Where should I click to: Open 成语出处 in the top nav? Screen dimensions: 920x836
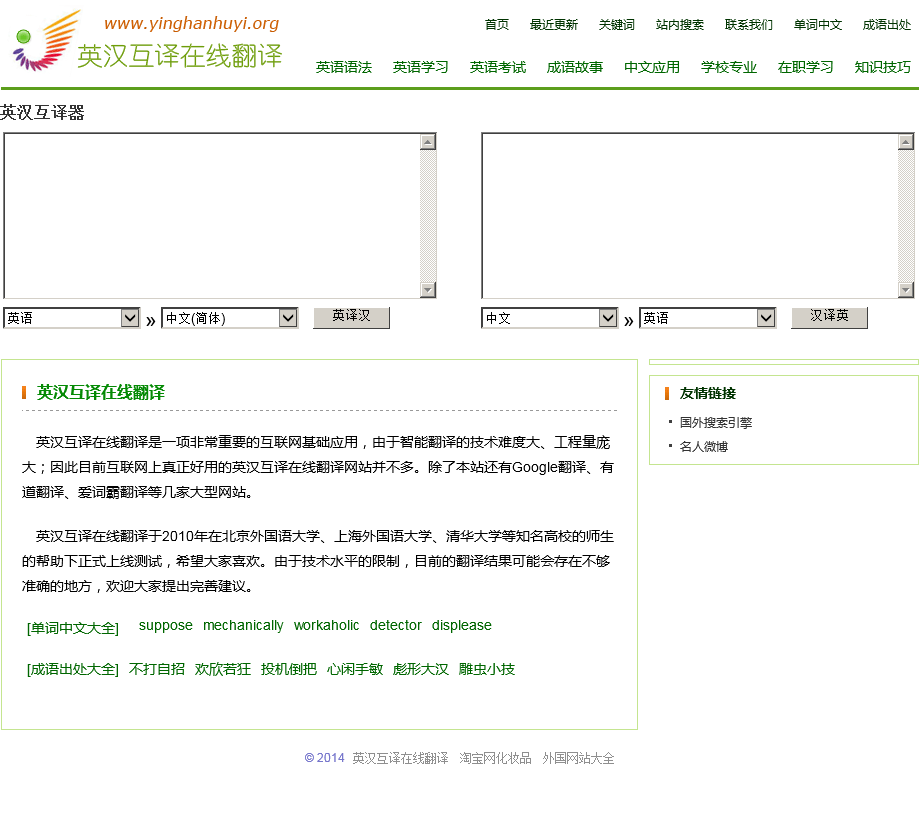point(886,25)
